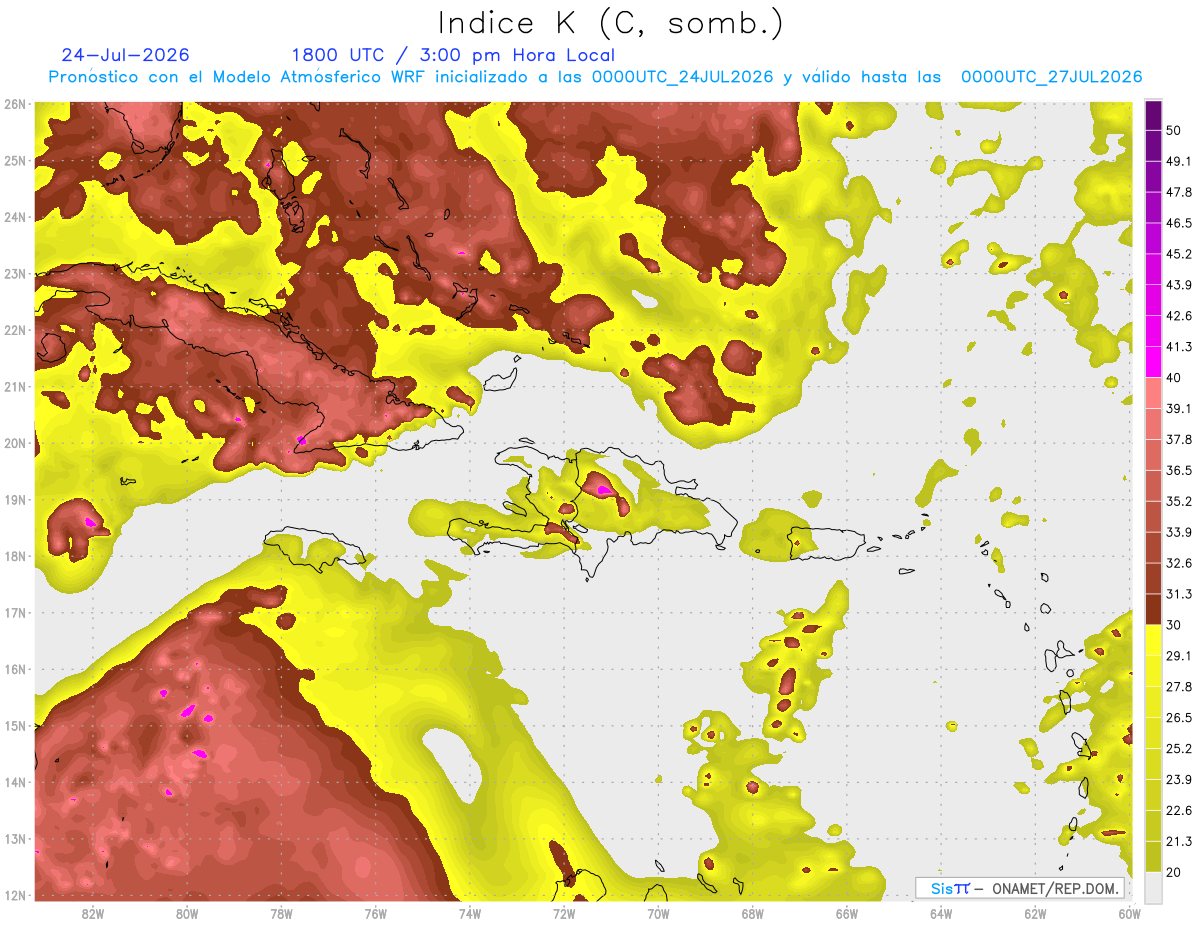
Task: Click the longitude label '80W'
Action: tap(187, 913)
